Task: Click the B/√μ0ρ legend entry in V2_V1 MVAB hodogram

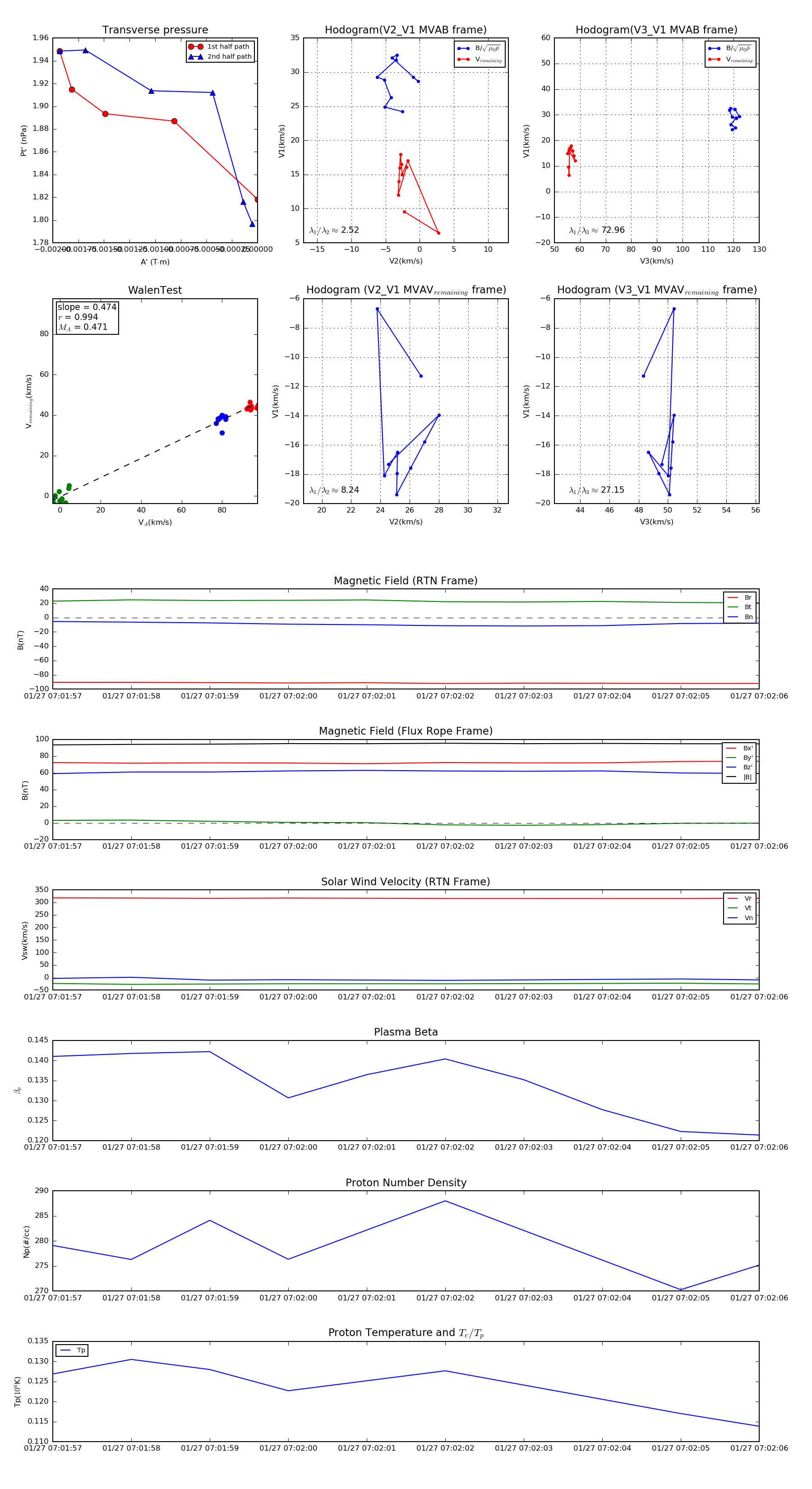Action: click(479, 49)
